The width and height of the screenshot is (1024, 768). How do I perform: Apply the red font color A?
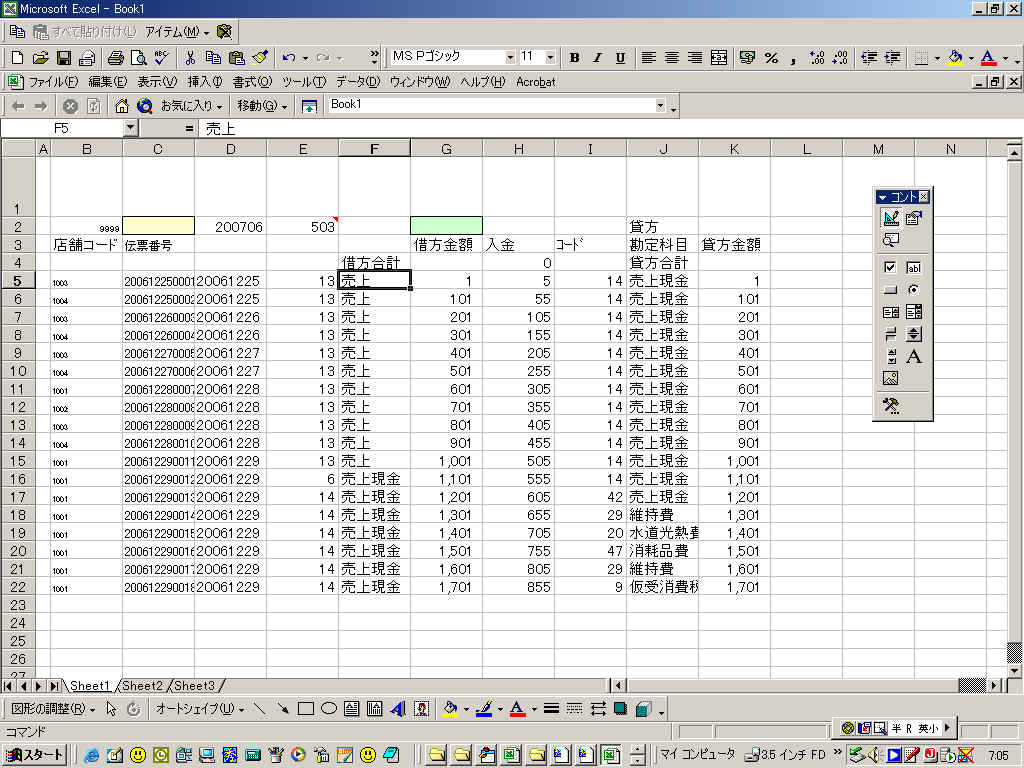coord(988,57)
